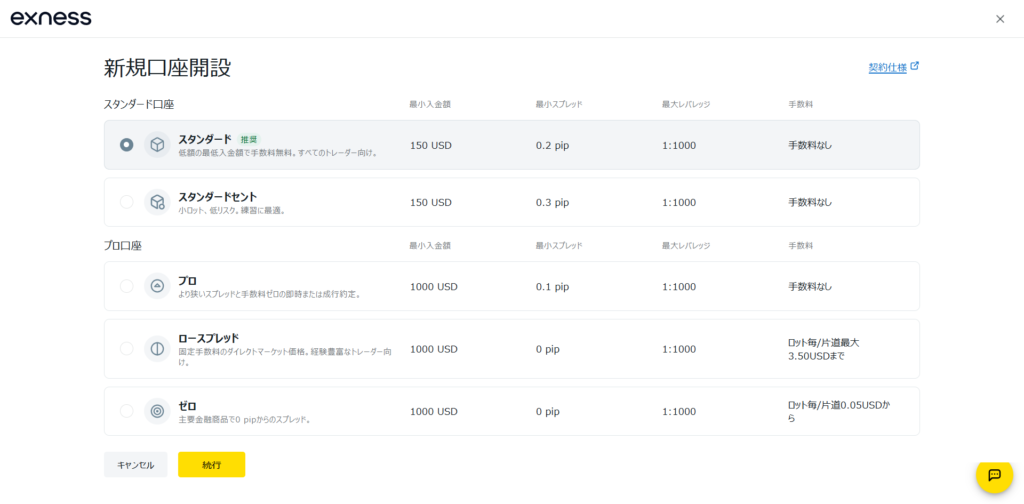This screenshot has width=1024, height=504.
Task: Click 主要金融商品で0 pipからのスプレッド description
Action: tap(244, 420)
